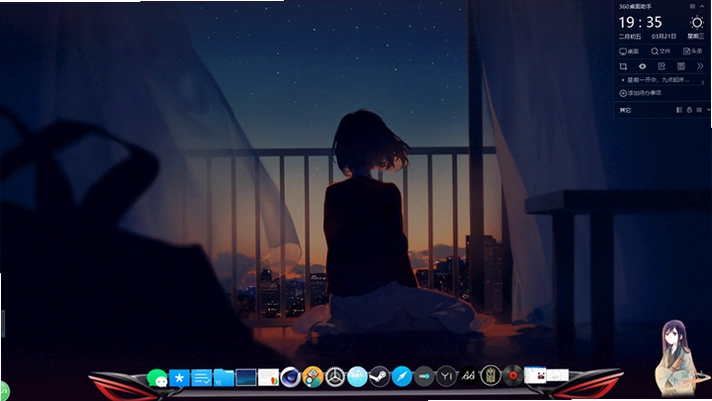
Task: Click the anime girl desktop mascot
Action: pyautogui.click(x=679, y=359)
